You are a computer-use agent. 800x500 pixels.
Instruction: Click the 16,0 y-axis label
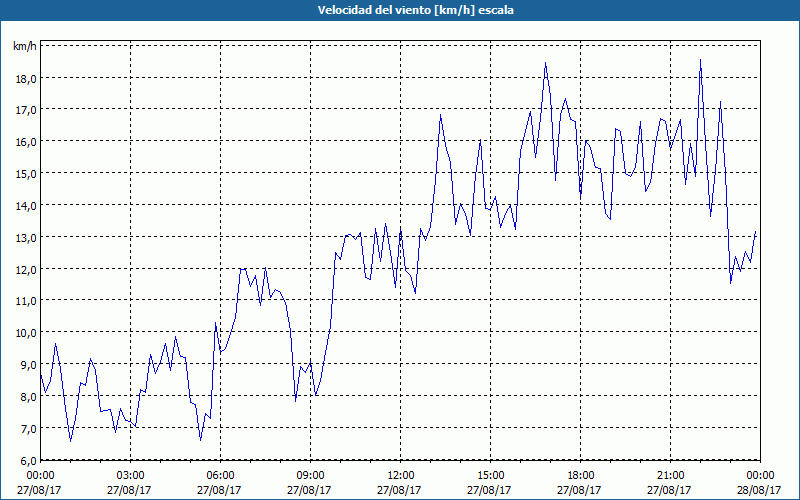tap(27, 142)
